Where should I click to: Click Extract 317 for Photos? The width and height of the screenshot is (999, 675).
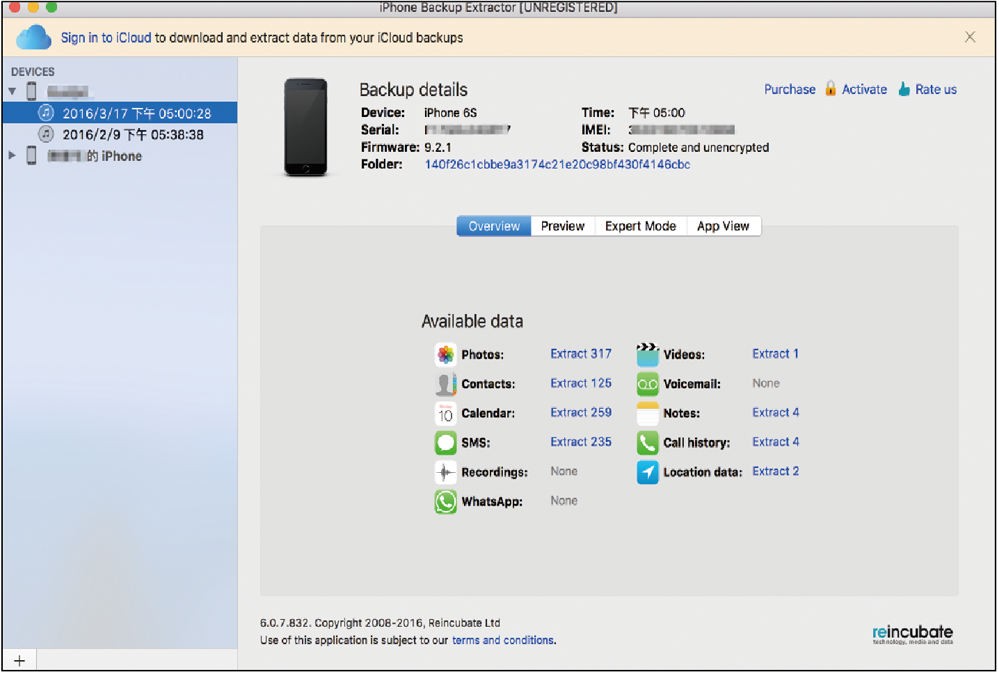[x=580, y=354]
